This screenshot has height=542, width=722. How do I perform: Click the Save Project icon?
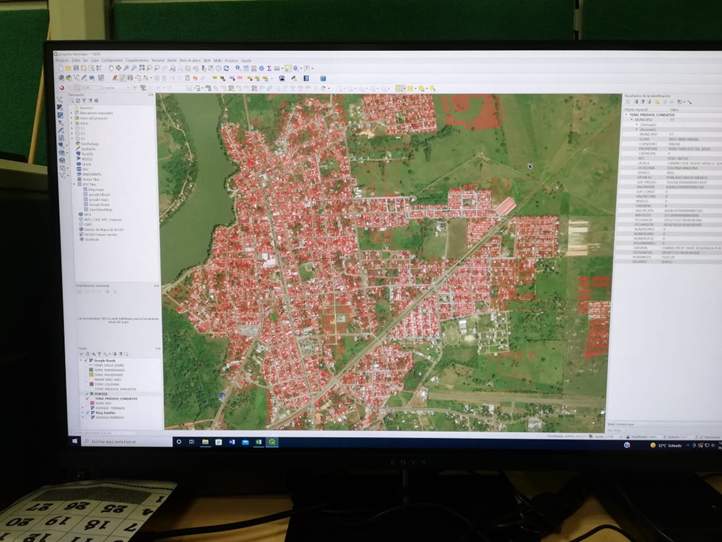[x=76, y=68]
